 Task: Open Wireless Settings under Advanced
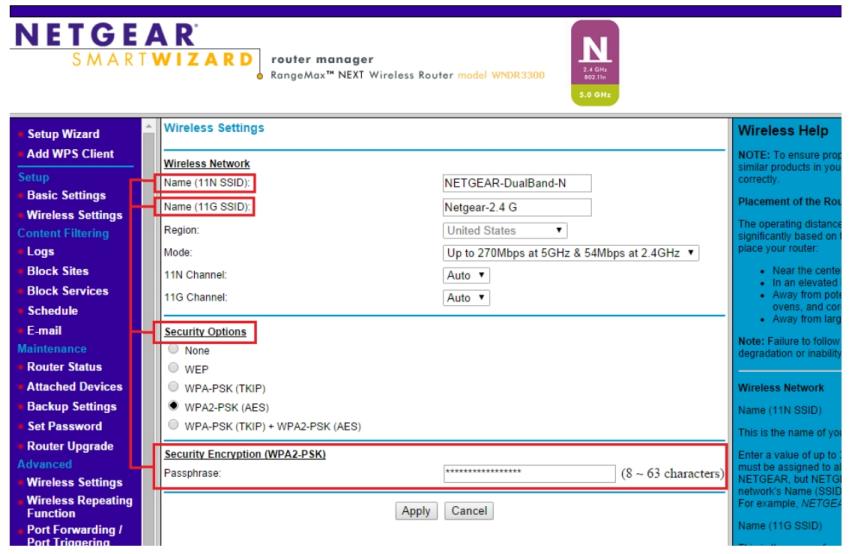click(x=74, y=482)
